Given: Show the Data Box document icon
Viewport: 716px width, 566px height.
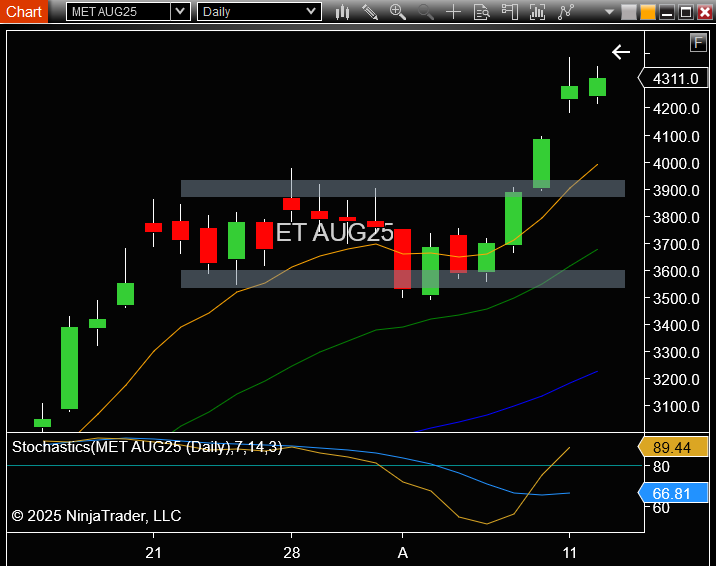Looking at the screenshot, I should point(481,12).
